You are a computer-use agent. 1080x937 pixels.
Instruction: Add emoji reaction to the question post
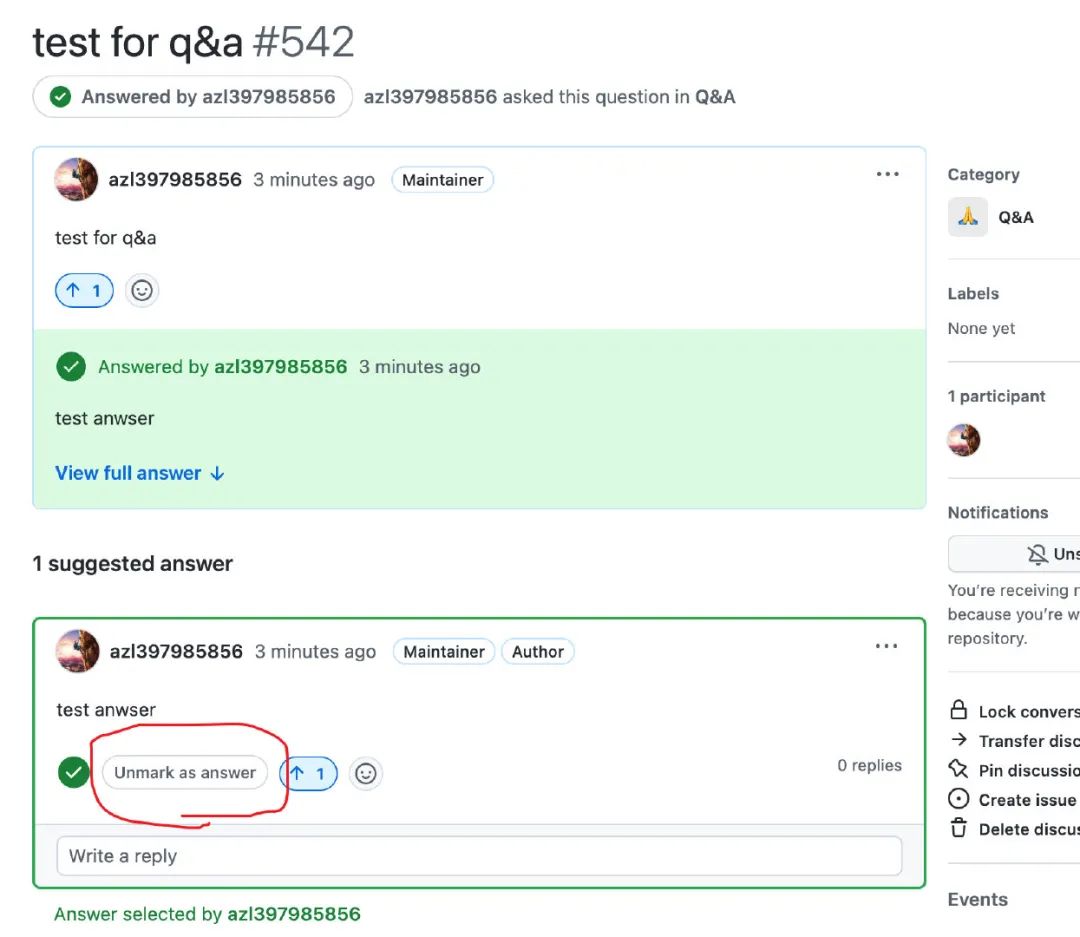point(142,291)
